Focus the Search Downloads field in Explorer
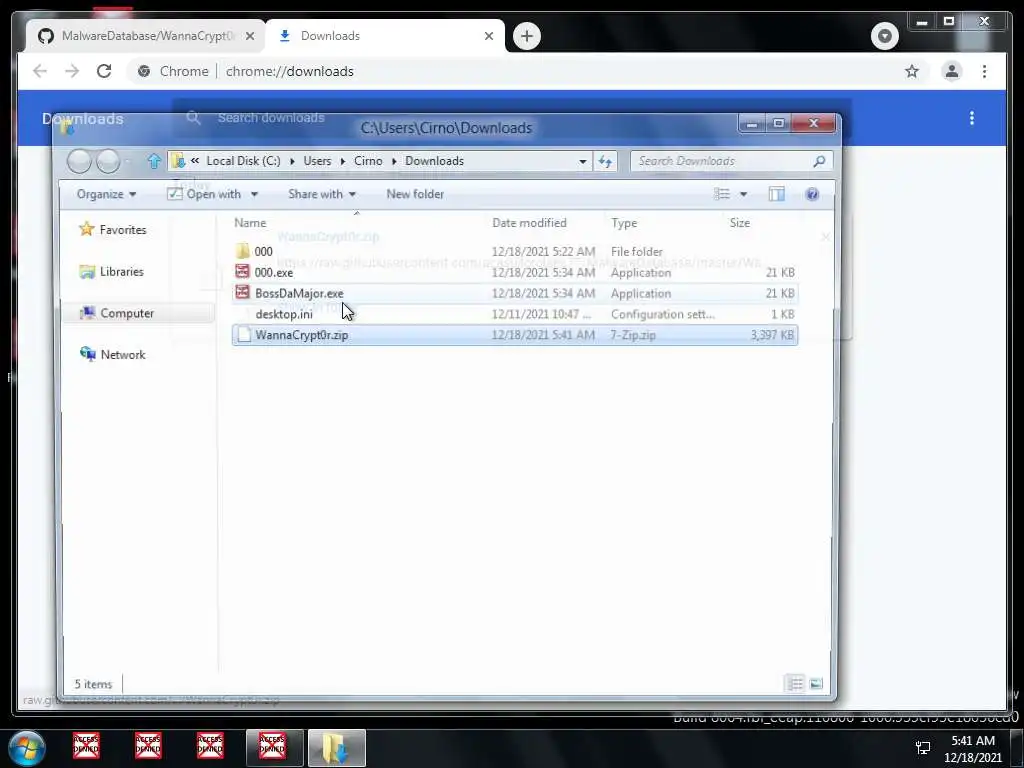Image resolution: width=1024 pixels, height=768 pixels. tap(731, 161)
